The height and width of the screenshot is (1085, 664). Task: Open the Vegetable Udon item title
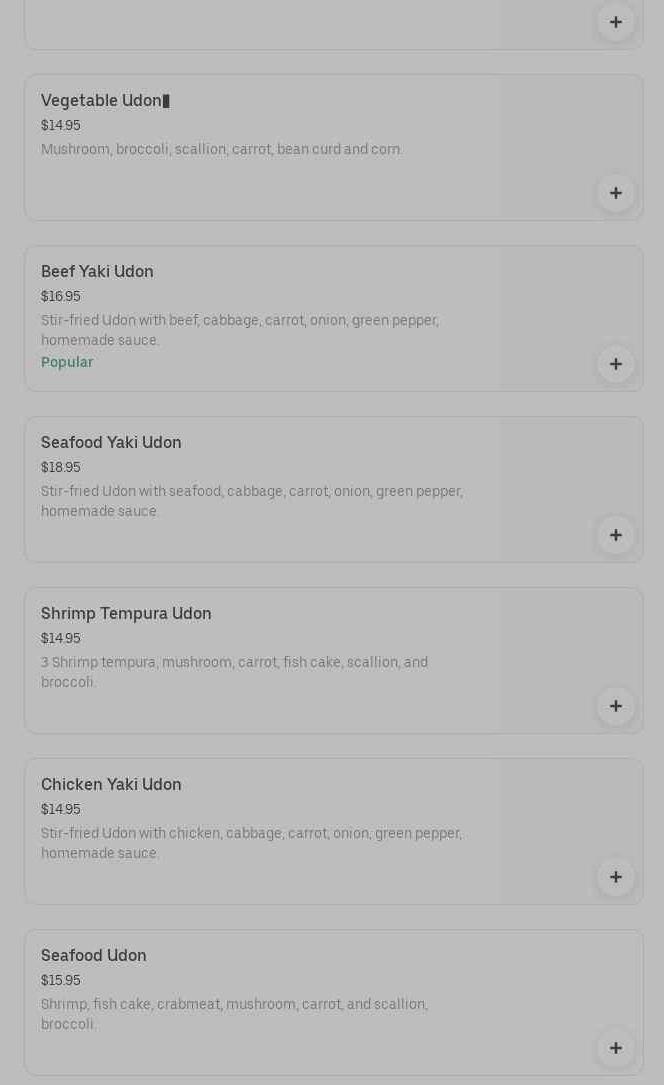click(101, 101)
